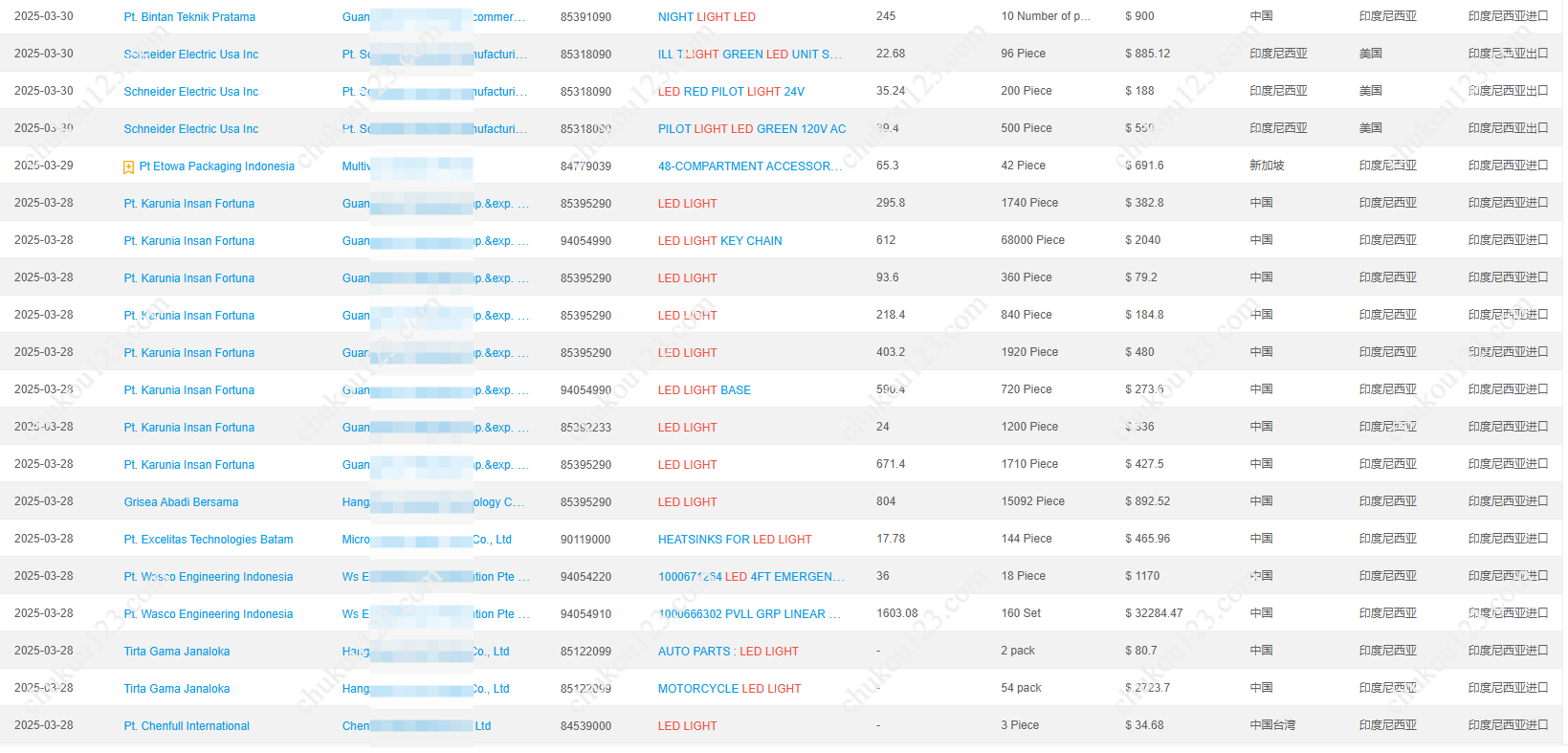Select the origin 中国台湾
Viewport: 1568px width, 753px height.
click(x=1272, y=725)
